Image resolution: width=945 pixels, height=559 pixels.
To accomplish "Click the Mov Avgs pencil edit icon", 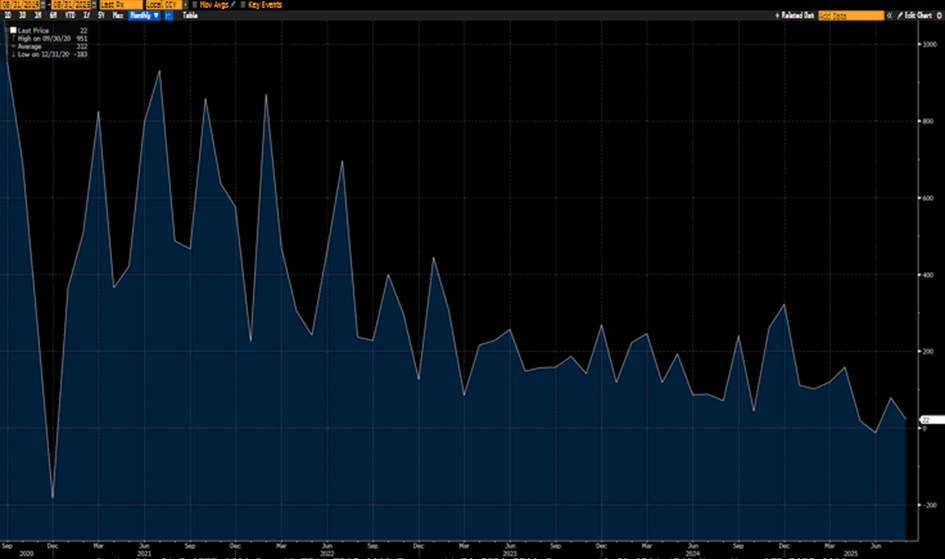I will pyautogui.click(x=233, y=5).
